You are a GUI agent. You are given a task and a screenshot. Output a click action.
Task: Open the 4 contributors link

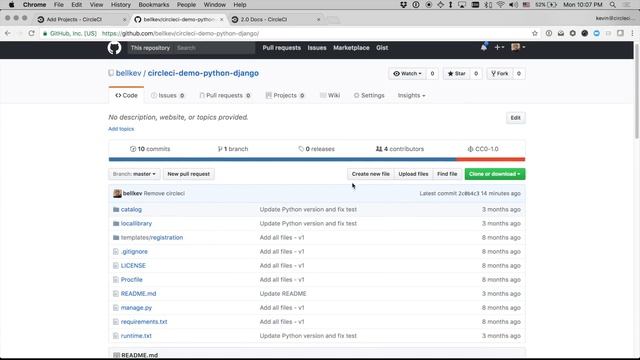[x=400, y=149]
